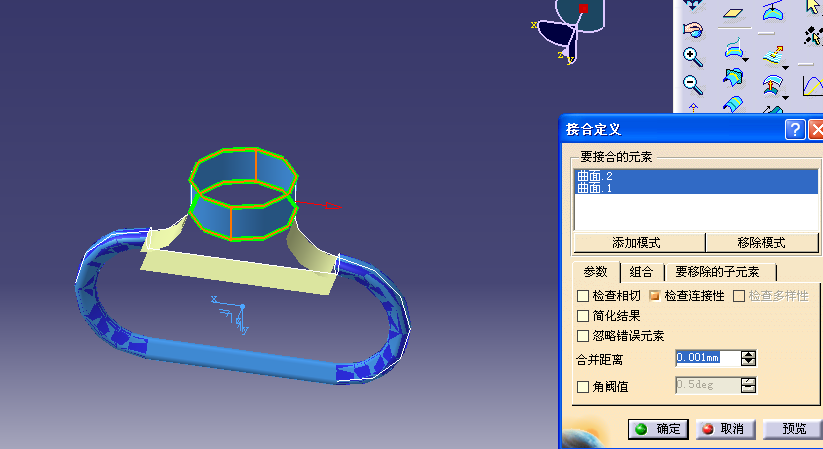Click the help question mark button
The image size is (823, 449).
795,129
